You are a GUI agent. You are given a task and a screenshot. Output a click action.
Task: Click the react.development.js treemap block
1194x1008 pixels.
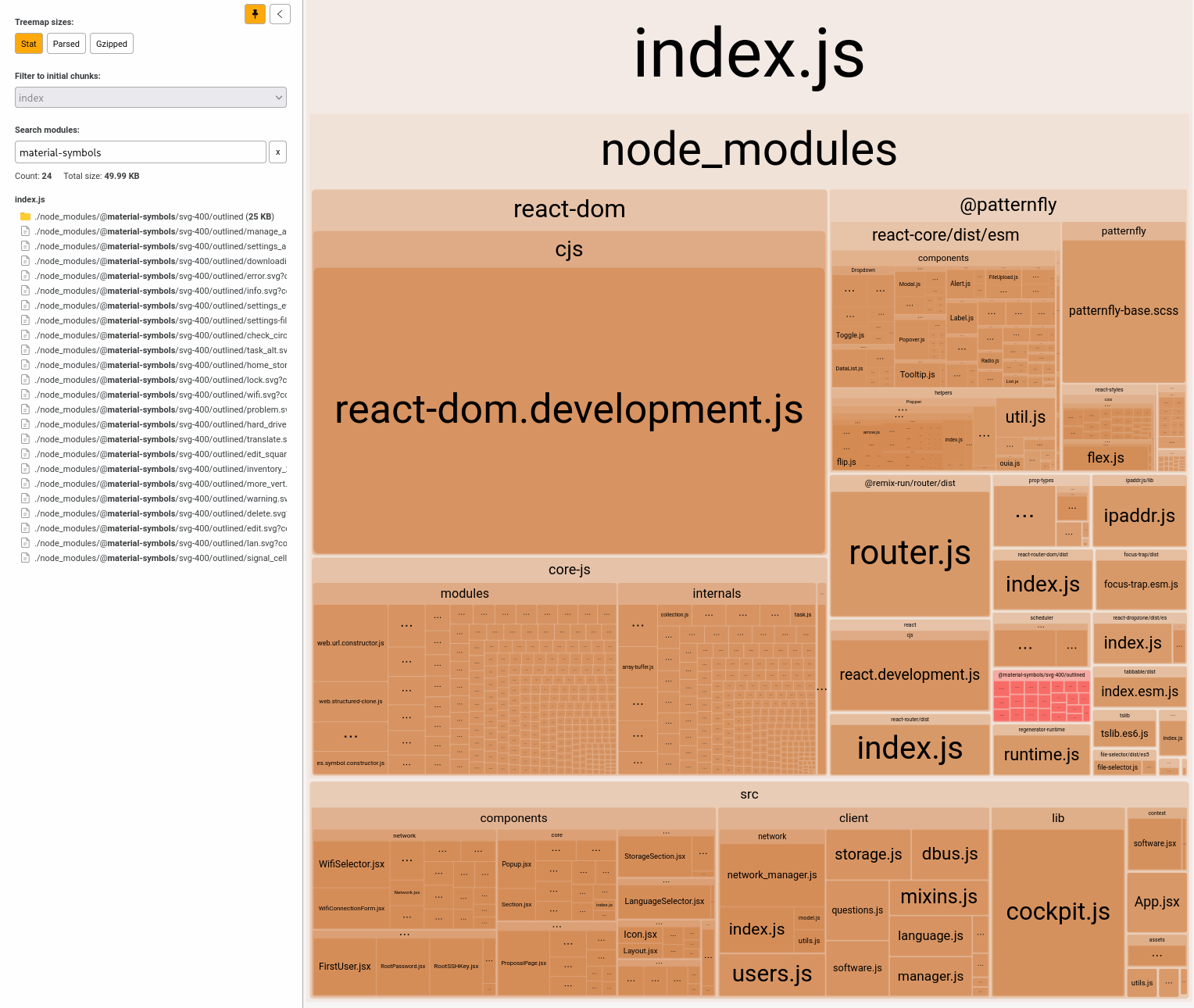[x=910, y=675]
